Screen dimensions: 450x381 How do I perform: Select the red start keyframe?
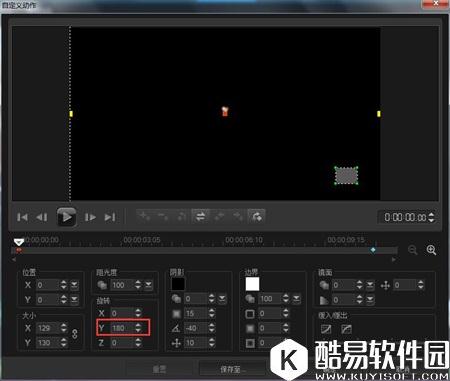tap(19, 250)
